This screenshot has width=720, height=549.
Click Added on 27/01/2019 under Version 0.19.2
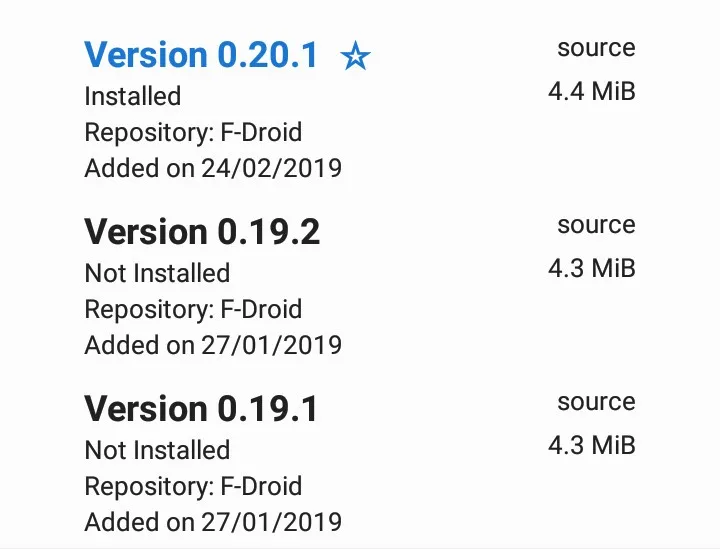pos(213,345)
